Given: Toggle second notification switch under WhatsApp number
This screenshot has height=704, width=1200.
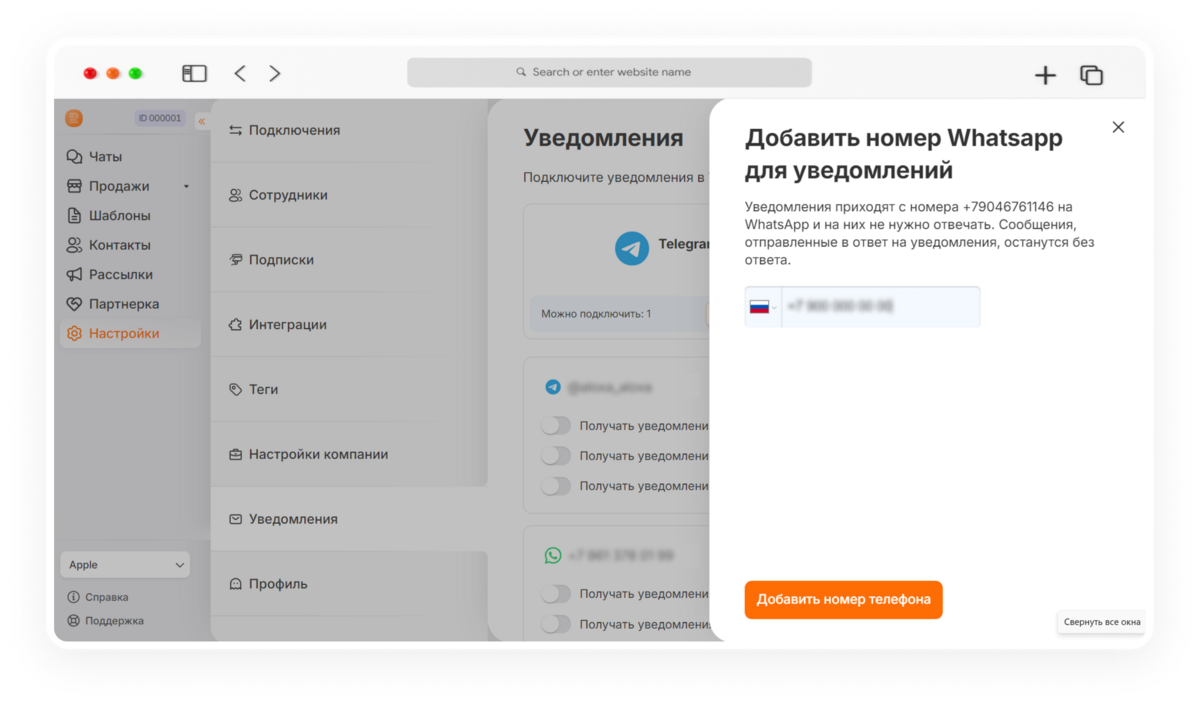Looking at the screenshot, I should pyautogui.click(x=556, y=624).
